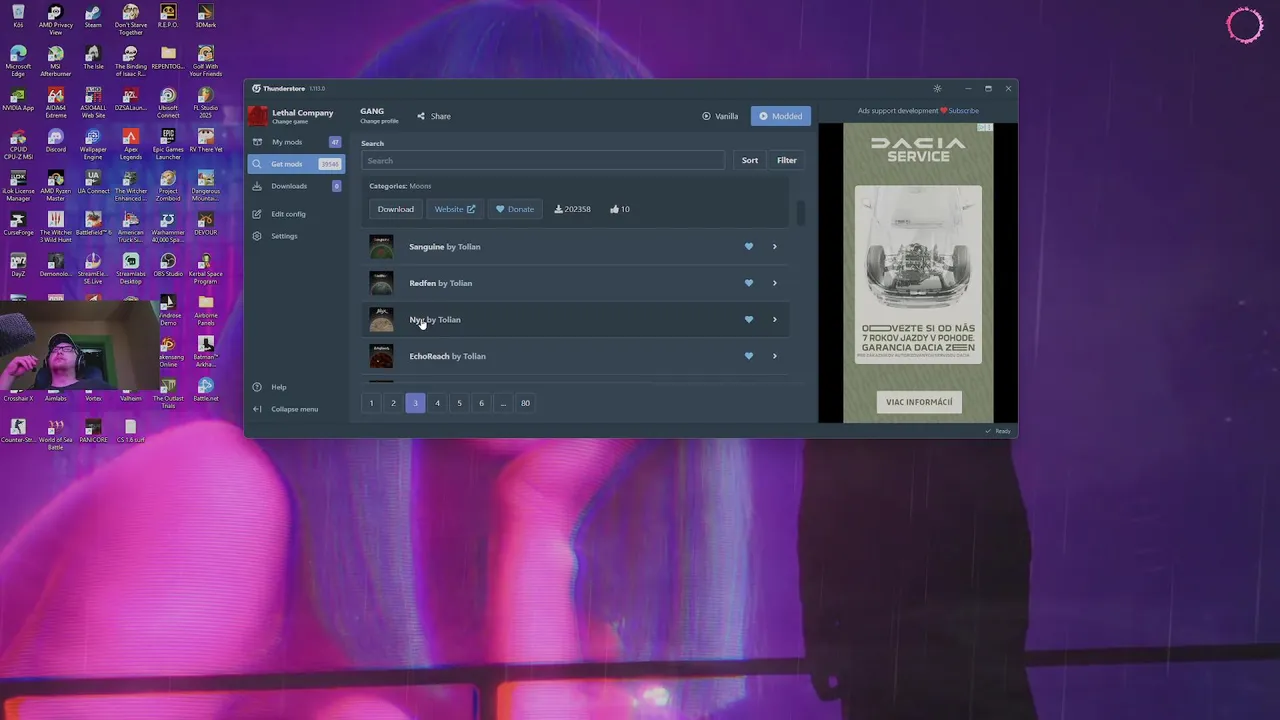
Task: Go to page 1 of mods
Action: point(371,403)
